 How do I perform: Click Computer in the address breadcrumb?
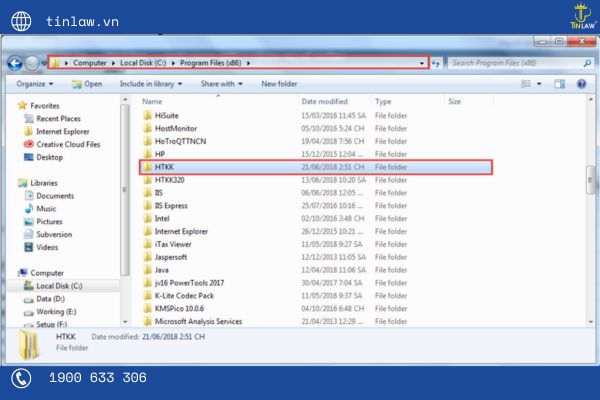(x=90, y=63)
